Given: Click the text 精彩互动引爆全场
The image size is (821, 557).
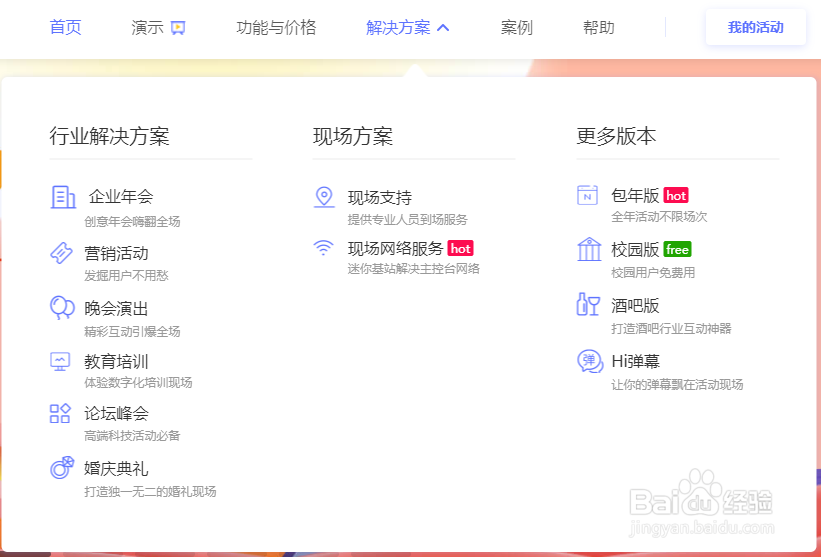Looking at the screenshot, I should [x=132, y=331].
